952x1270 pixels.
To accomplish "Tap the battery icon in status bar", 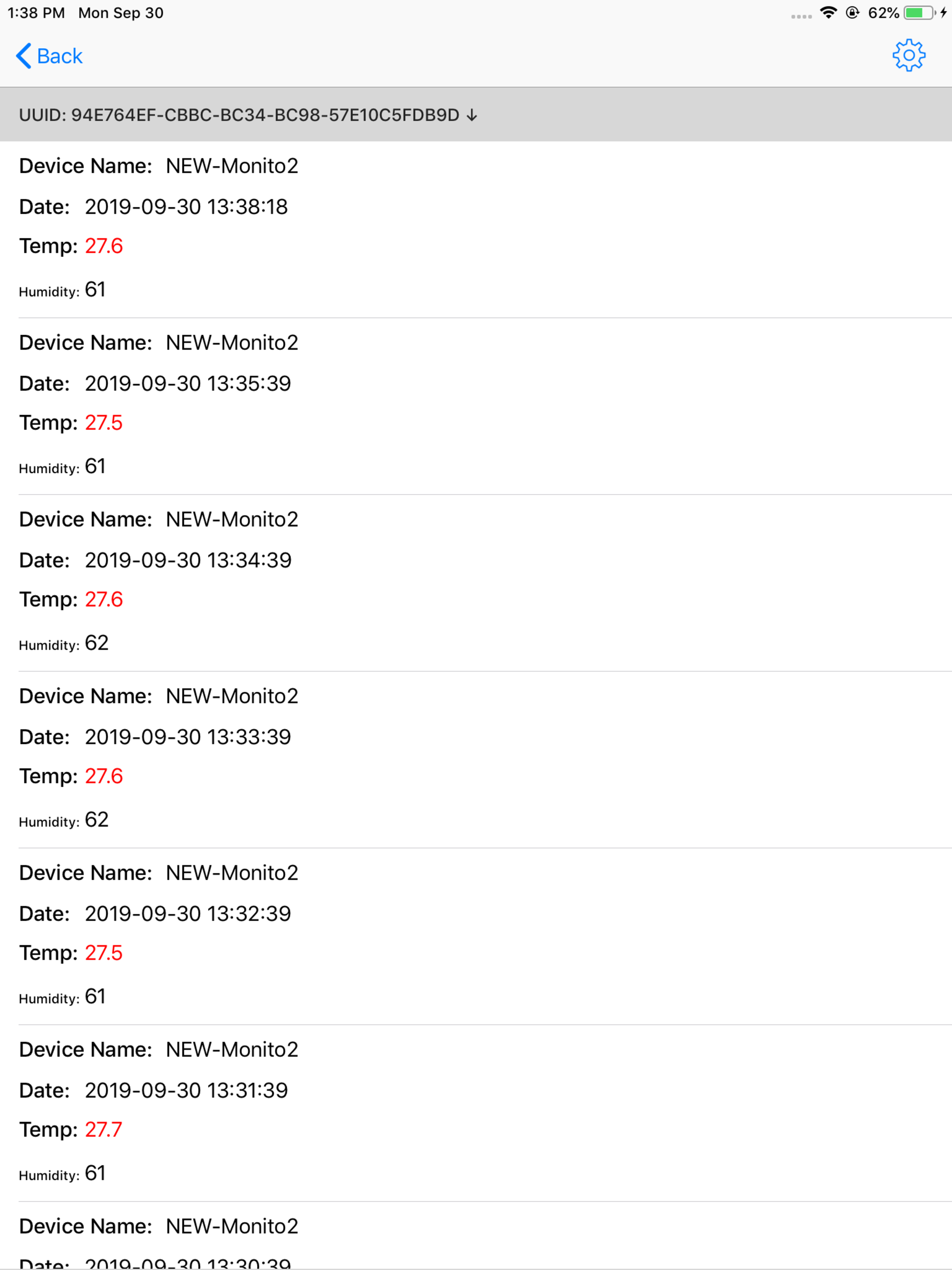I will (x=920, y=13).
